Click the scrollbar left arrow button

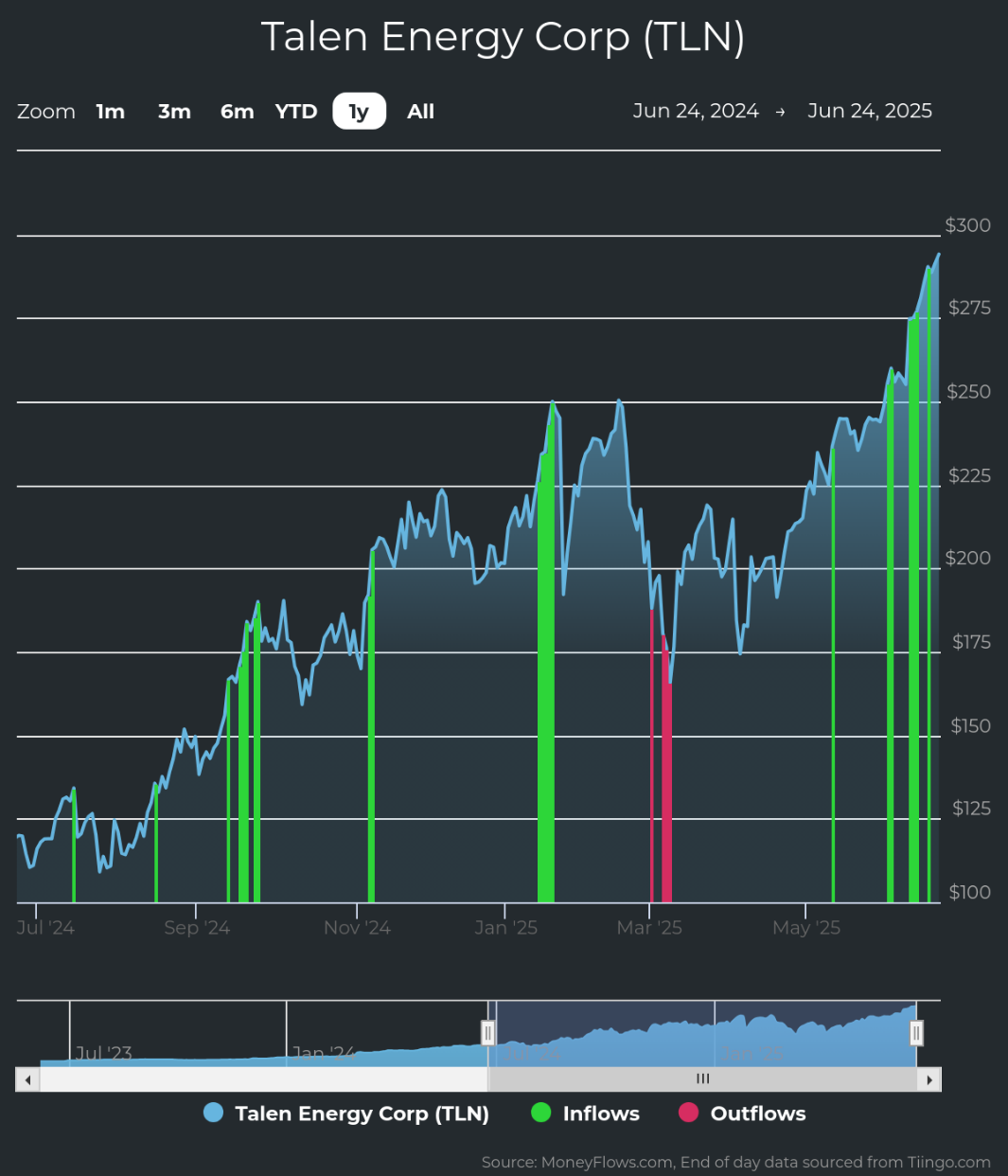click(x=27, y=1079)
